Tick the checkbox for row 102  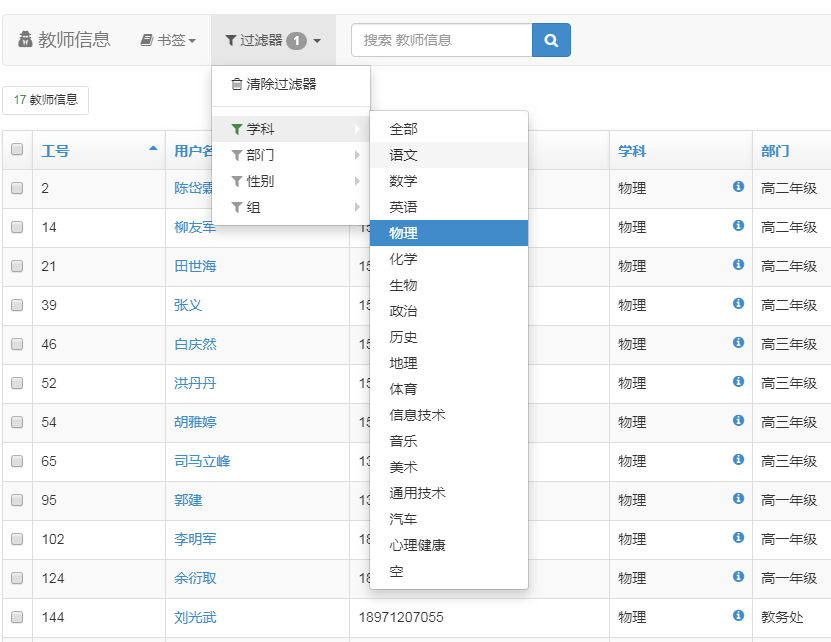point(17,539)
